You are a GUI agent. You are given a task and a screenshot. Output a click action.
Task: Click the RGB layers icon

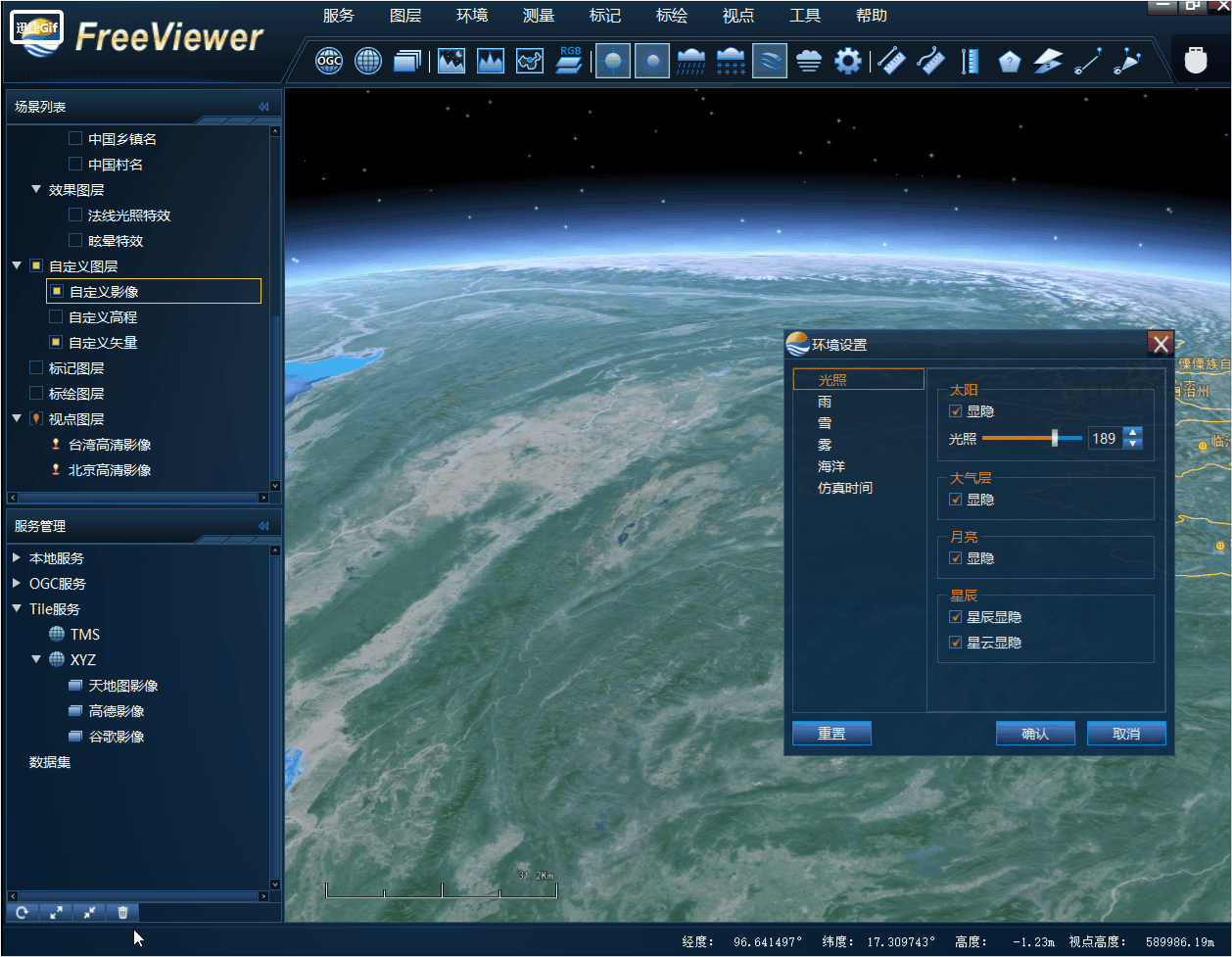pyautogui.click(x=569, y=60)
